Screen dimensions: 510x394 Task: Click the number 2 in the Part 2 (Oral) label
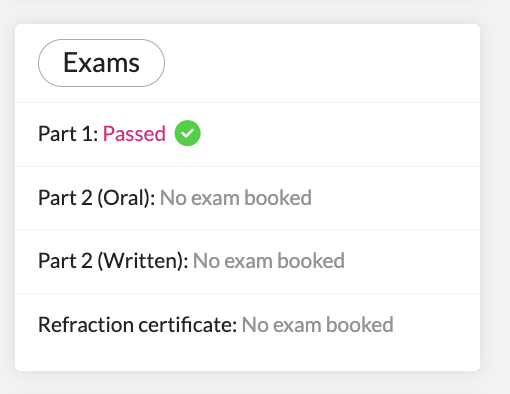(x=87, y=198)
